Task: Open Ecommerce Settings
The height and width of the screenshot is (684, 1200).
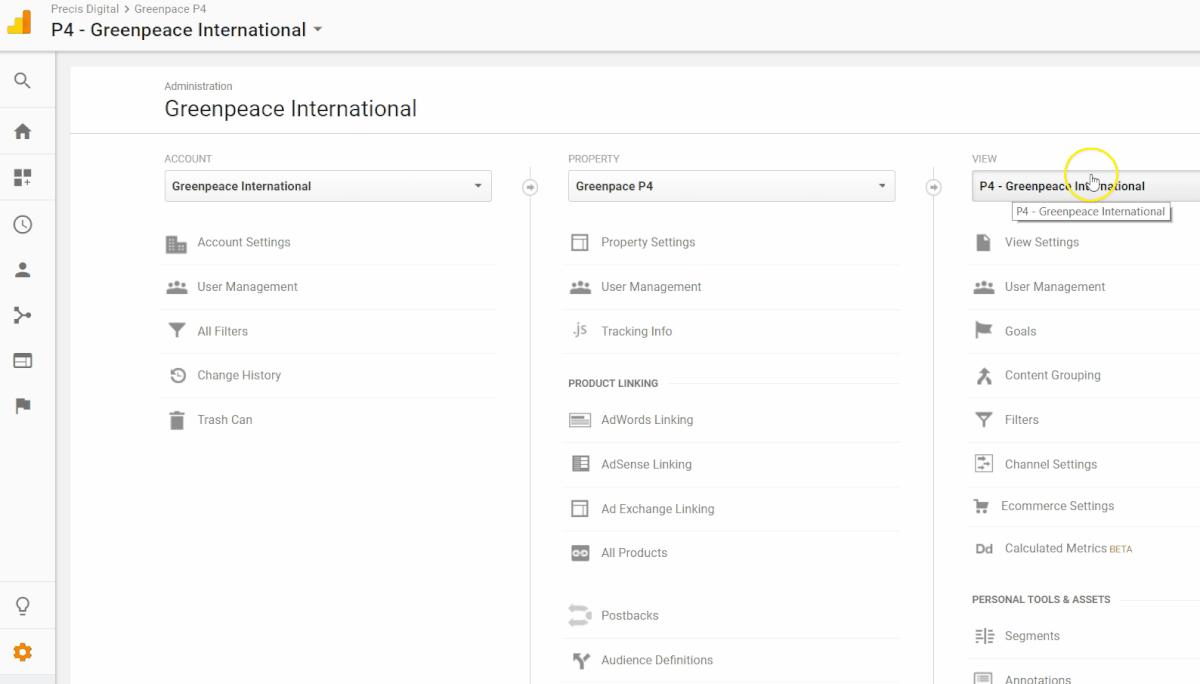Action: [x=1058, y=506]
